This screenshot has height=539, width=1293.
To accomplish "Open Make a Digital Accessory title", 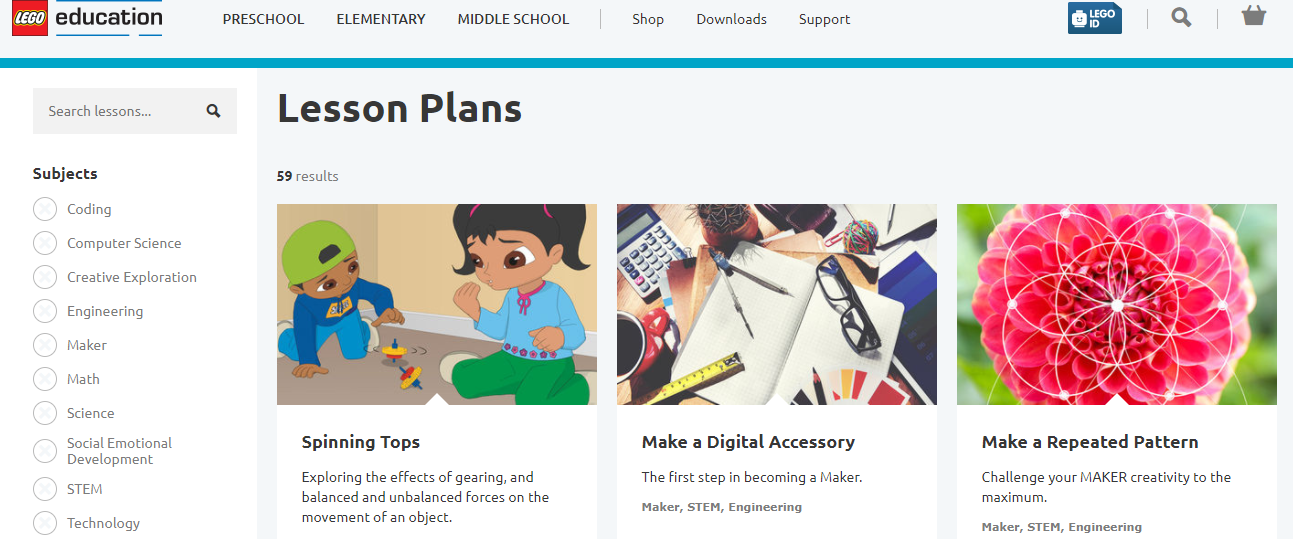I will tap(748, 442).
